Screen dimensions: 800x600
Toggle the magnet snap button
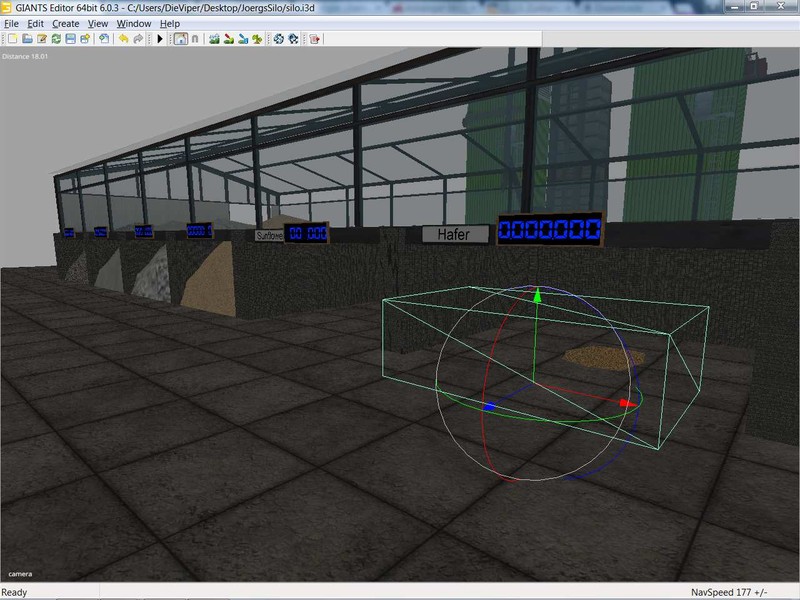[x=194, y=39]
